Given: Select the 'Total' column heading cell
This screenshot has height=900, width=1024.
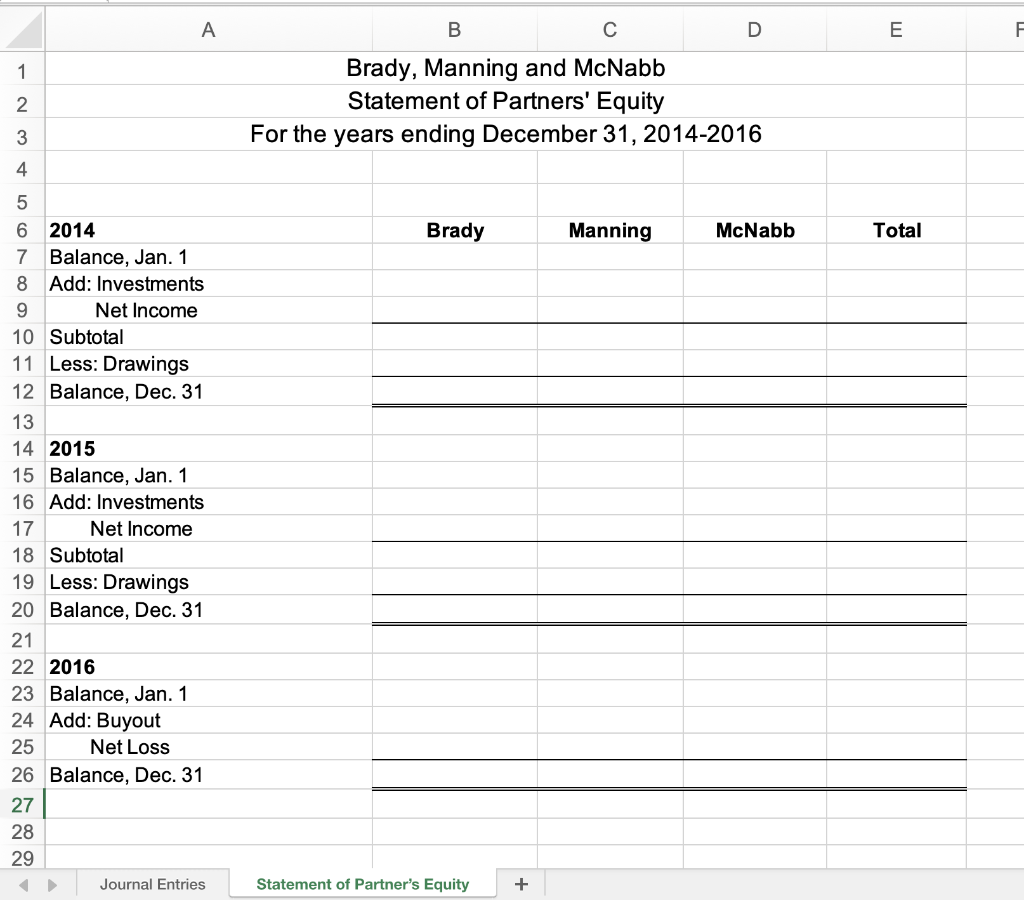Looking at the screenshot, I should (896, 230).
